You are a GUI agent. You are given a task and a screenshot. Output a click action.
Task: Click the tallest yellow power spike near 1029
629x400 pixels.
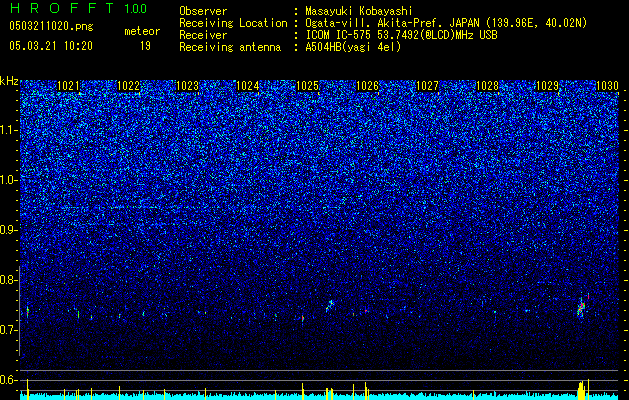click(588, 389)
